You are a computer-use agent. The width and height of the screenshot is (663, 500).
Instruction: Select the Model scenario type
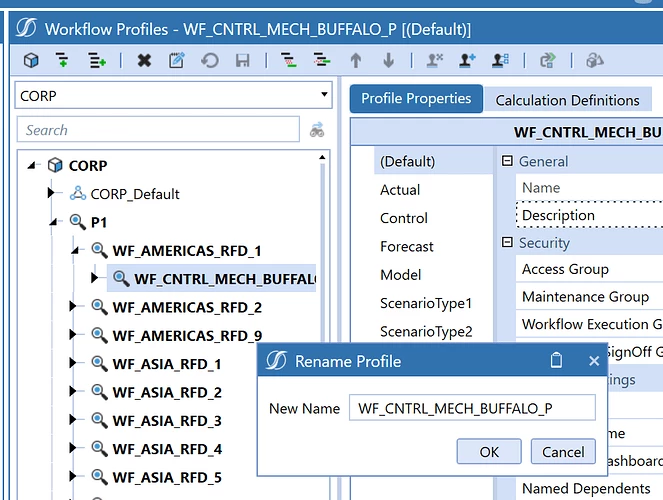pos(433,275)
